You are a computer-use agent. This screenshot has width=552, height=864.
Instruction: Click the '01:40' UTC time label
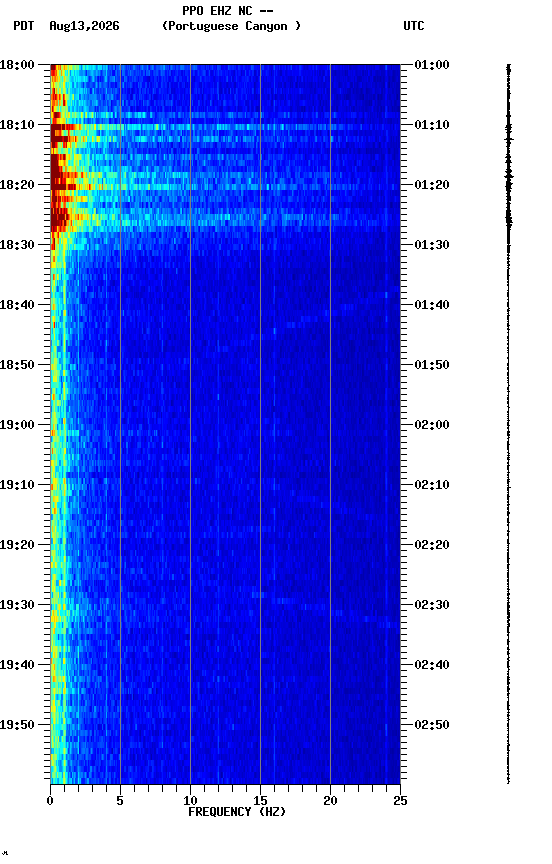[432, 305]
